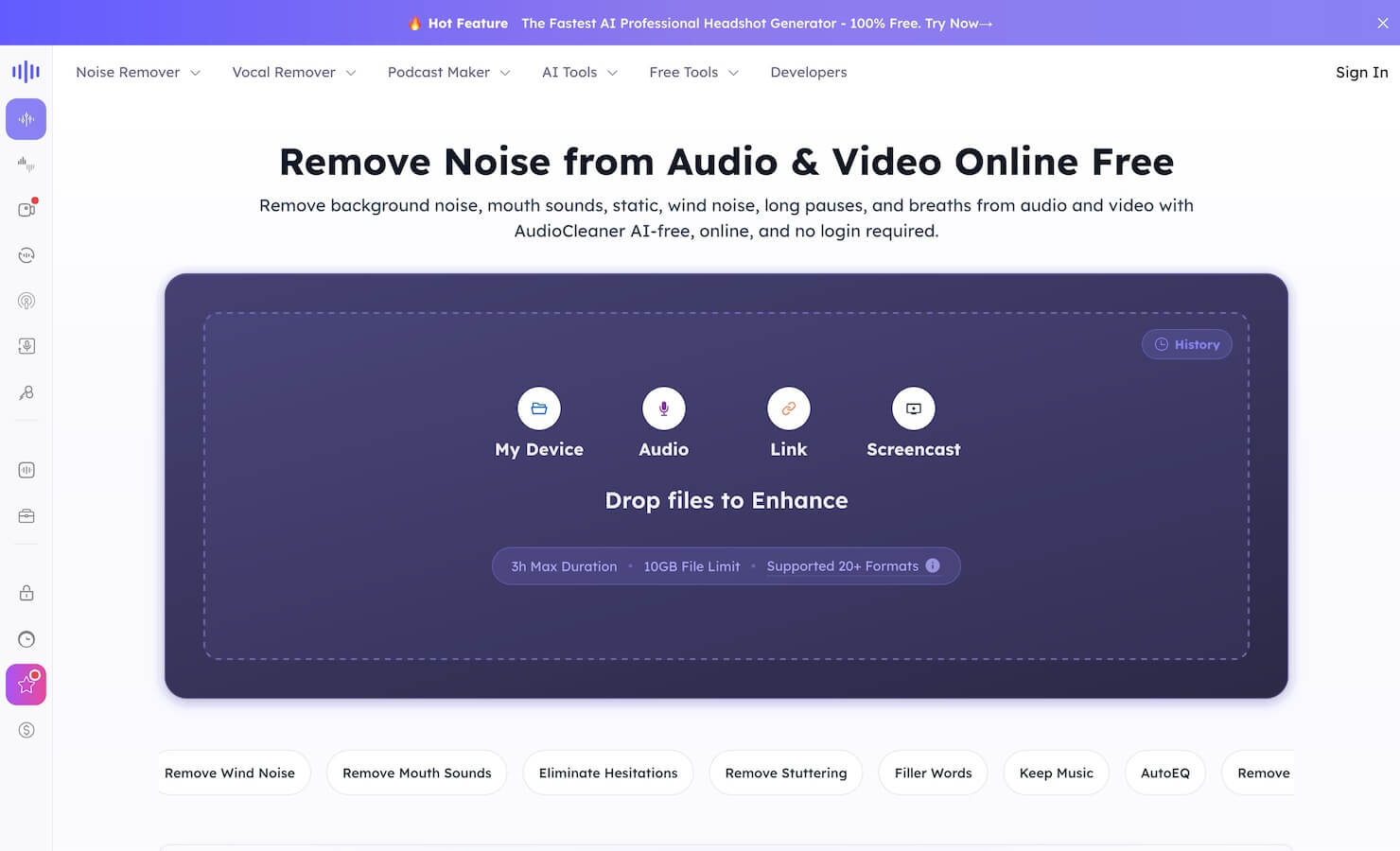Open the square waveform sidebar icon
This screenshot has height=851, width=1400.
[x=26, y=470]
